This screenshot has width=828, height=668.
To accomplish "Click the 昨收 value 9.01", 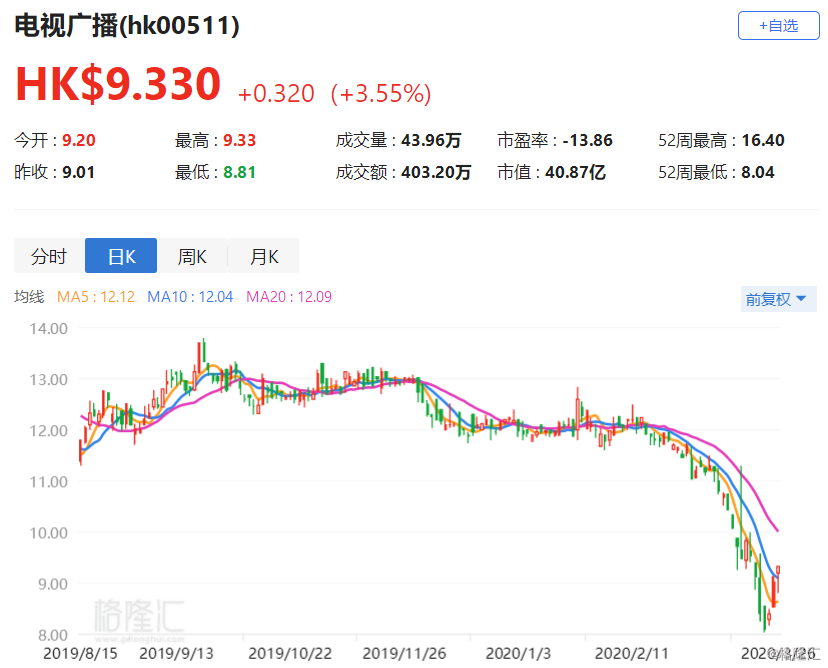I will 79,172.
